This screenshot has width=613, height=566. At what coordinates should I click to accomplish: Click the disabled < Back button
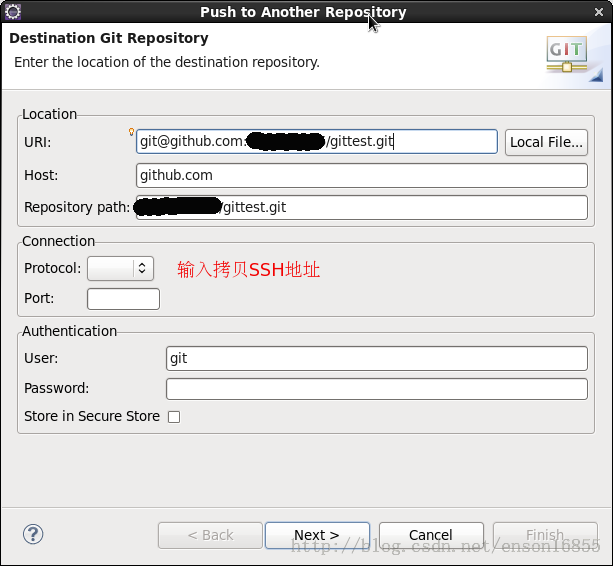[210, 535]
